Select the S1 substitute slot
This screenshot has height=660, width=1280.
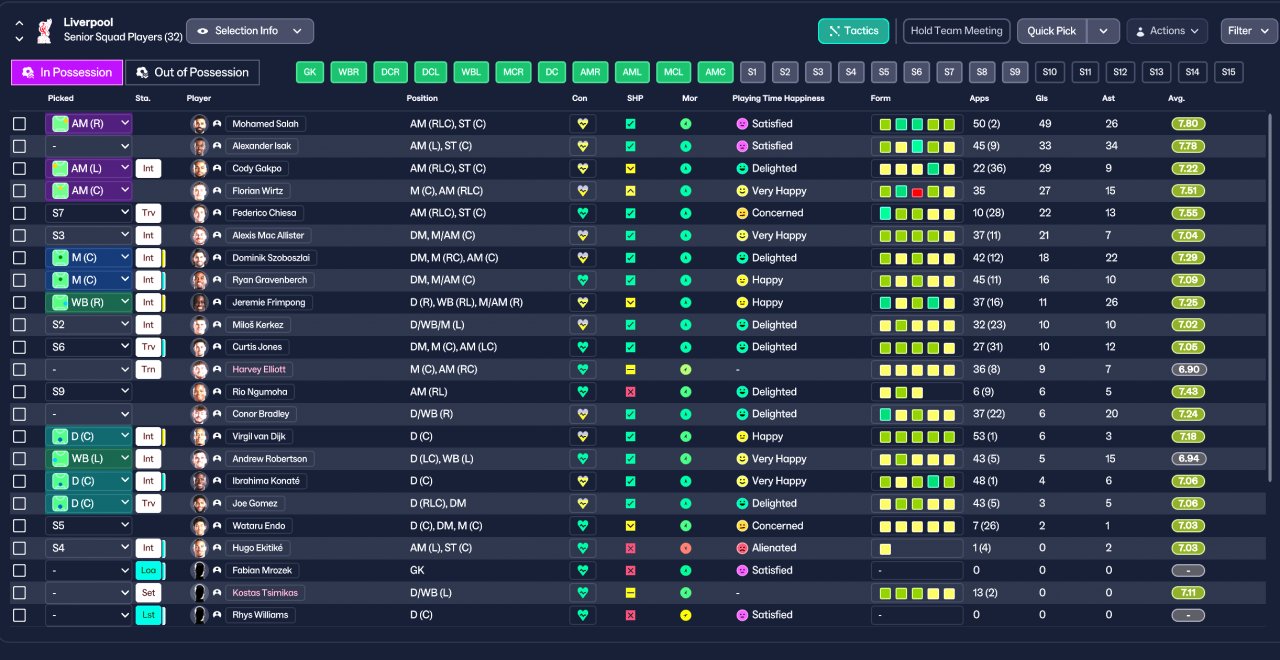[752, 72]
